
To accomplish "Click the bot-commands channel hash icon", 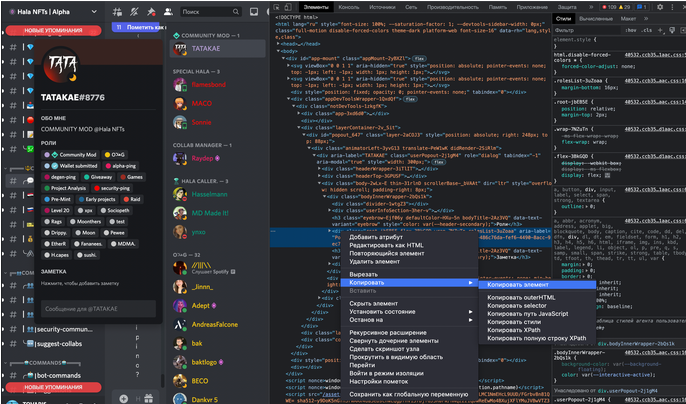I will click(14, 375).
